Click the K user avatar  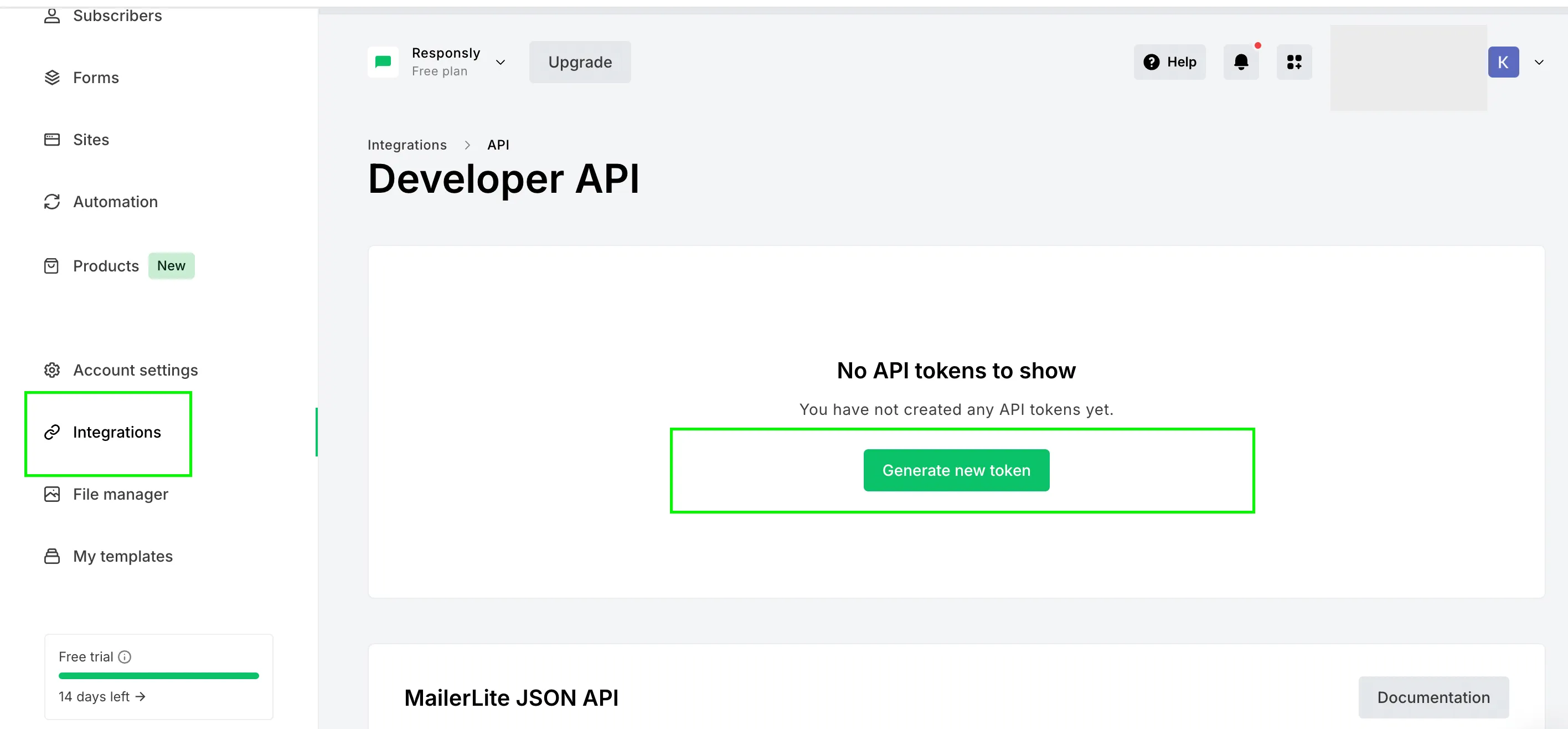[1503, 62]
